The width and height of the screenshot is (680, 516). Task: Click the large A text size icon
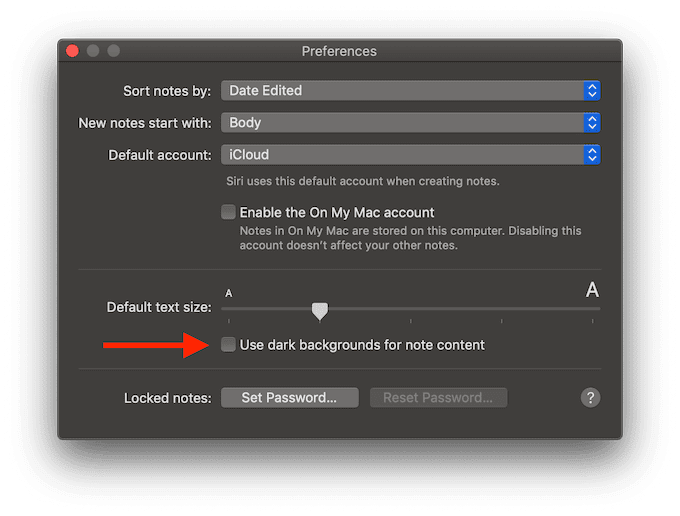[592, 290]
